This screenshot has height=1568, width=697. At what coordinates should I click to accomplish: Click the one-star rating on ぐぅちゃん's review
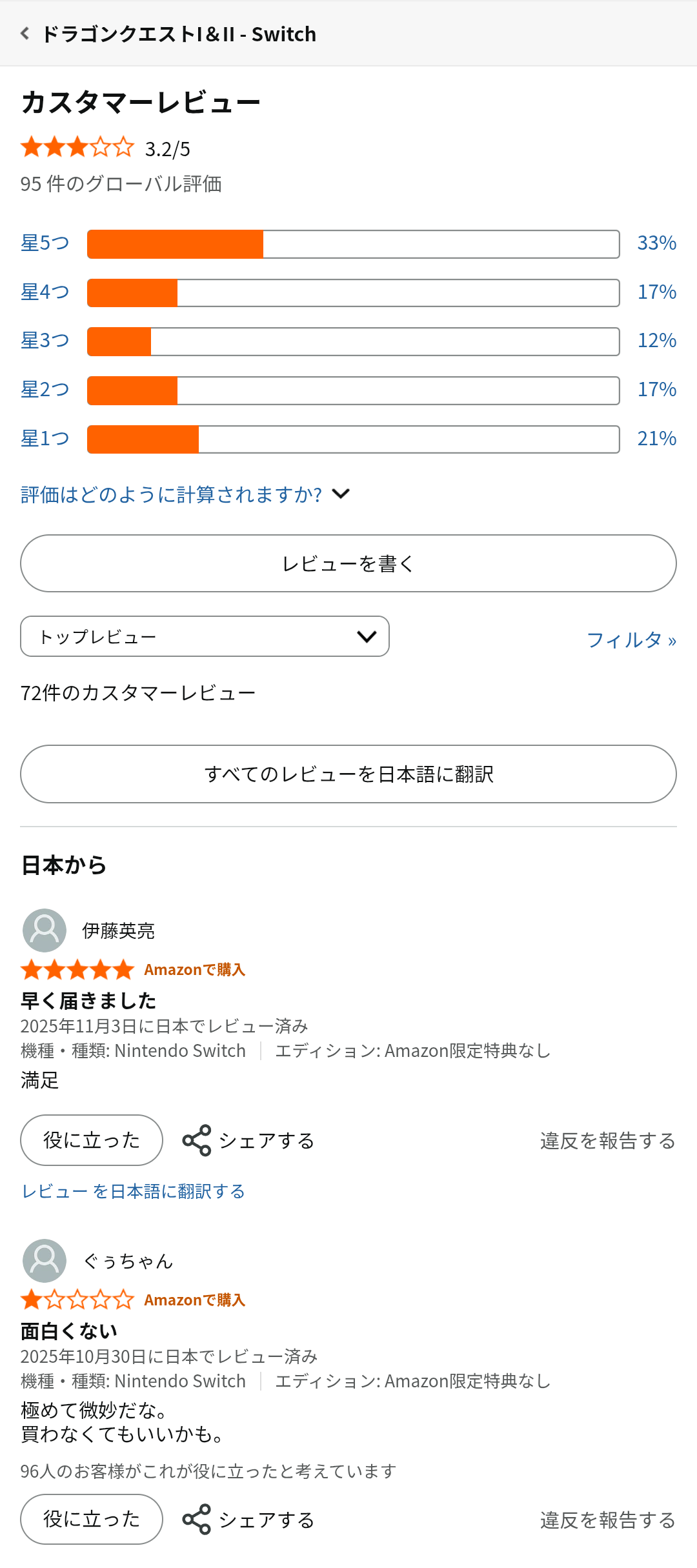(x=77, y=1300)
